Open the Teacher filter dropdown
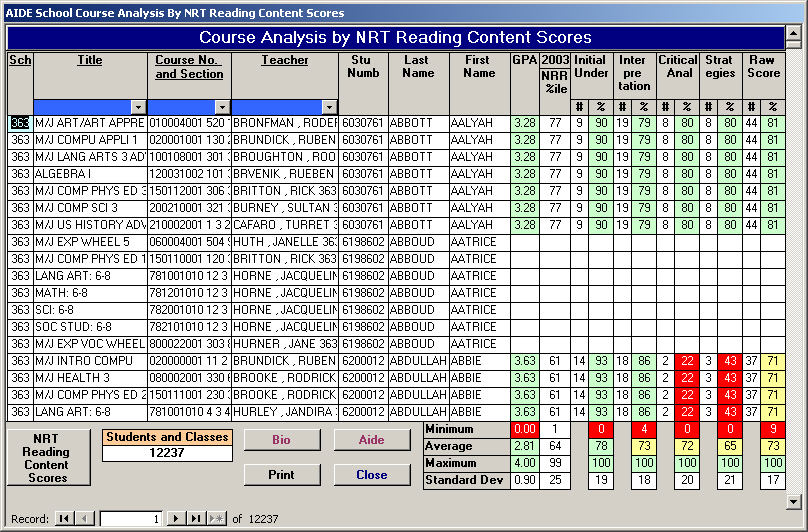Screen dimensions: 808x532 pyautogui.click(x=328, y=107)
